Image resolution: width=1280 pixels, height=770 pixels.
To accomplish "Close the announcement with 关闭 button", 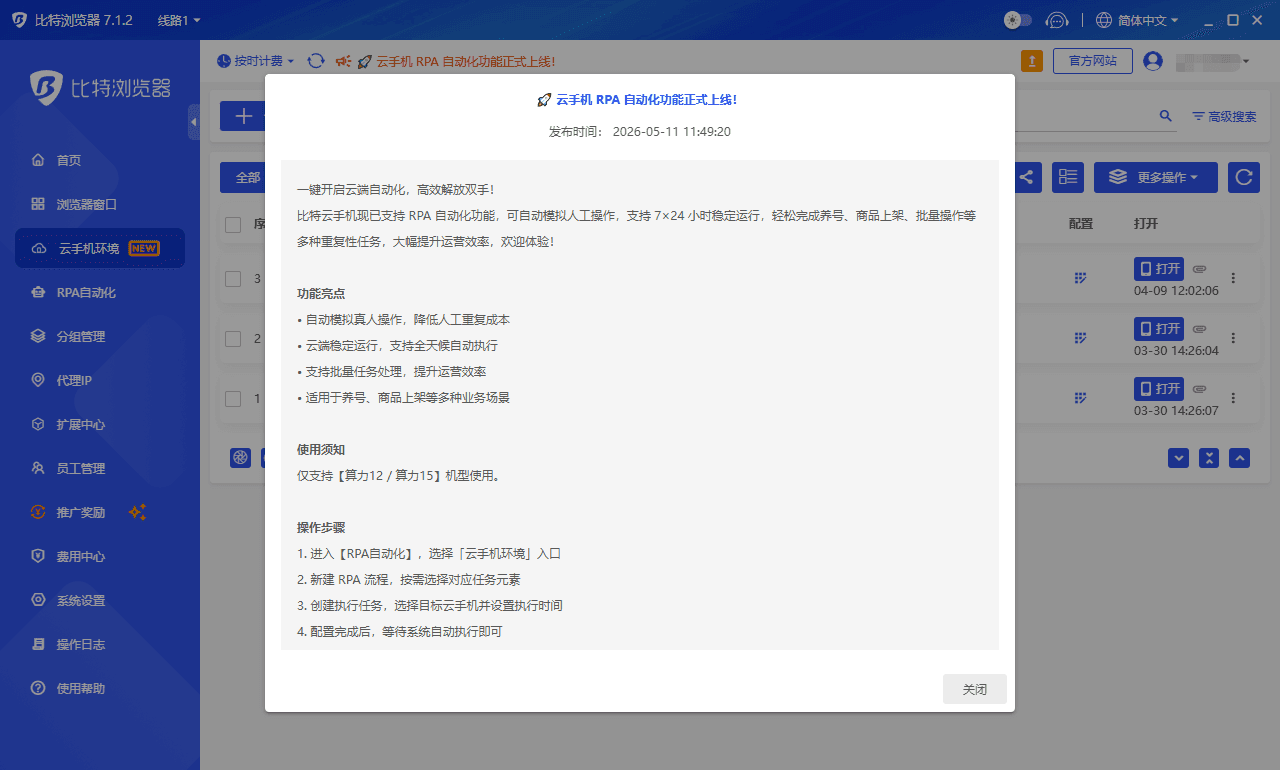I will click(x=975, y=689).
